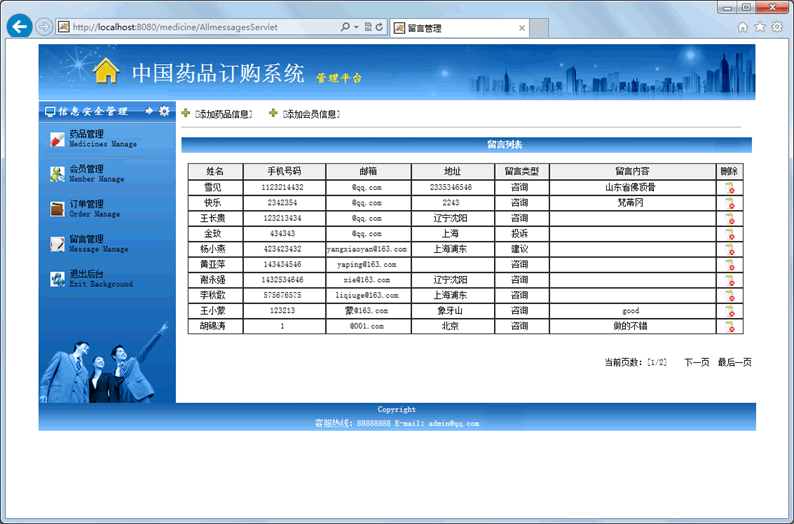Click green plus icon for 添加药品信息
The image size is (794, 524).
click(x=186, y=113)
